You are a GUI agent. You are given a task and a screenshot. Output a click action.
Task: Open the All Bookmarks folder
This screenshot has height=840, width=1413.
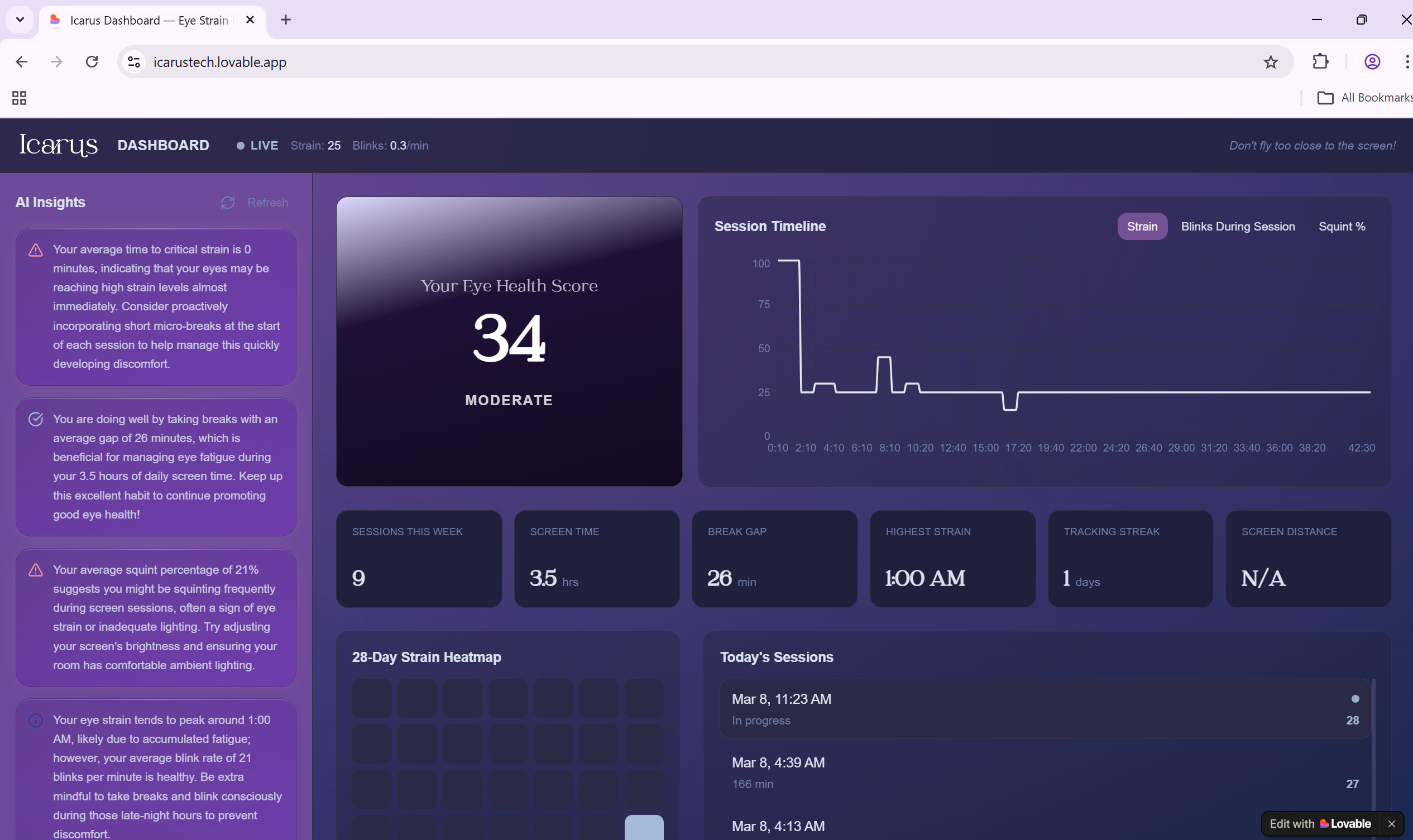[x=1364, y=98]
